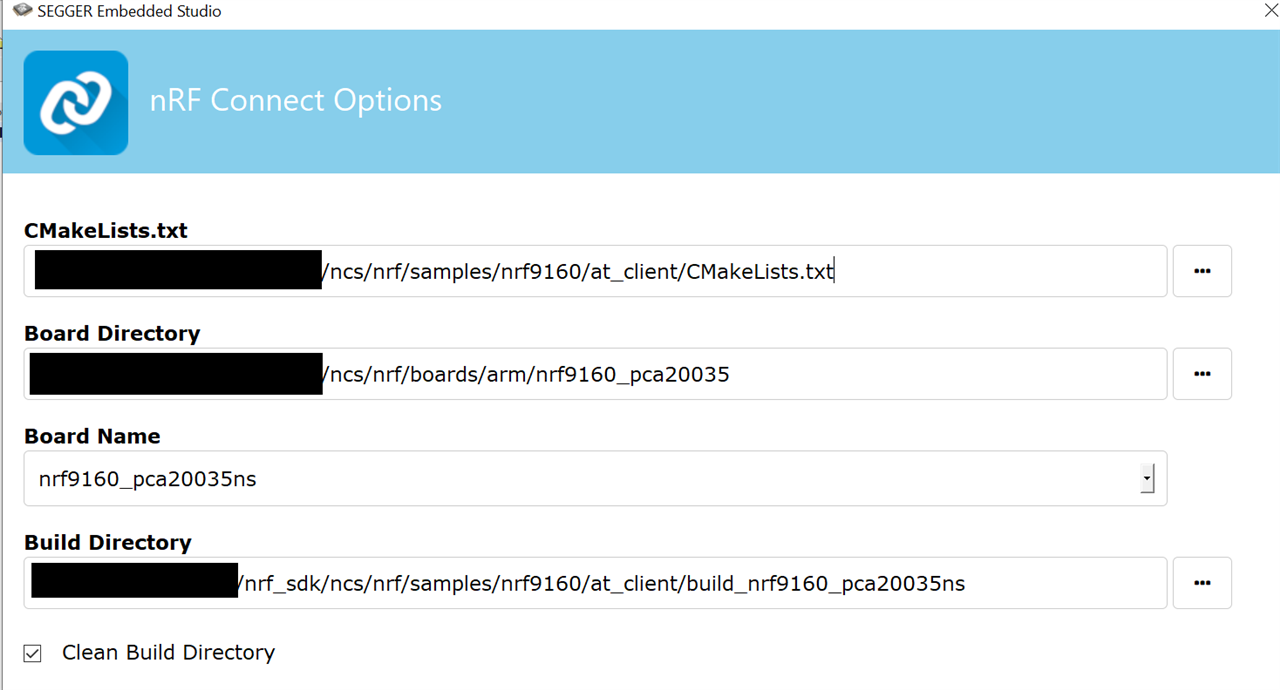Close the nRF Connect Options window
Image resolution: width=1280 pixels, height=690 pixels.
(1270, 11)
